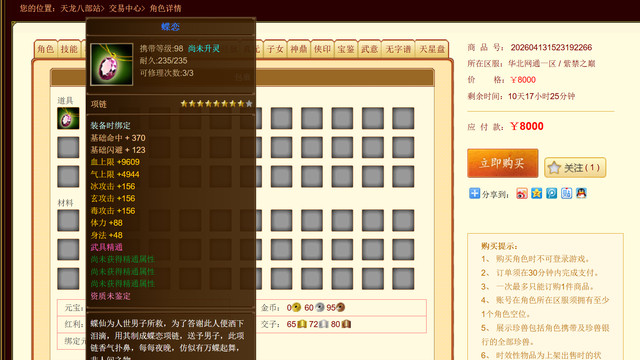640x360 pixels.
Task: Click the star icon in 关注 button
Action: pos(554,168)
